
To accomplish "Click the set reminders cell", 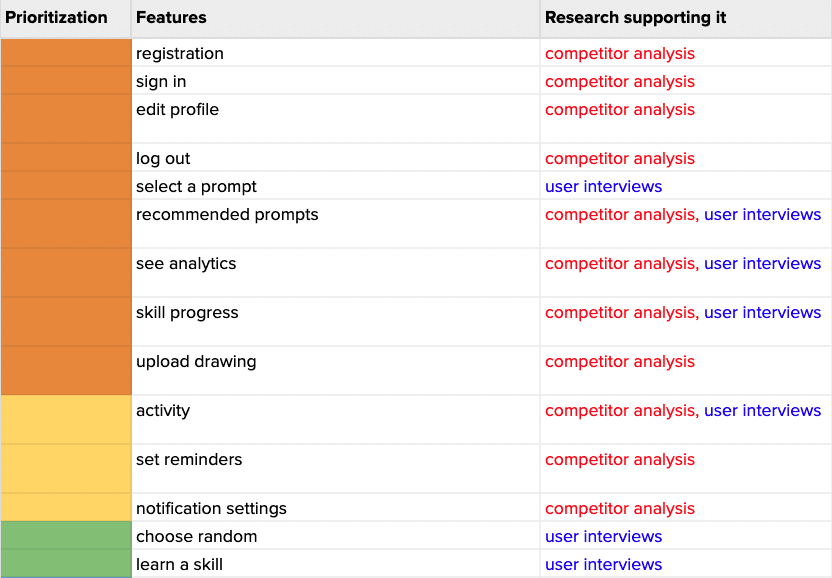I will (x=189, y=460).
